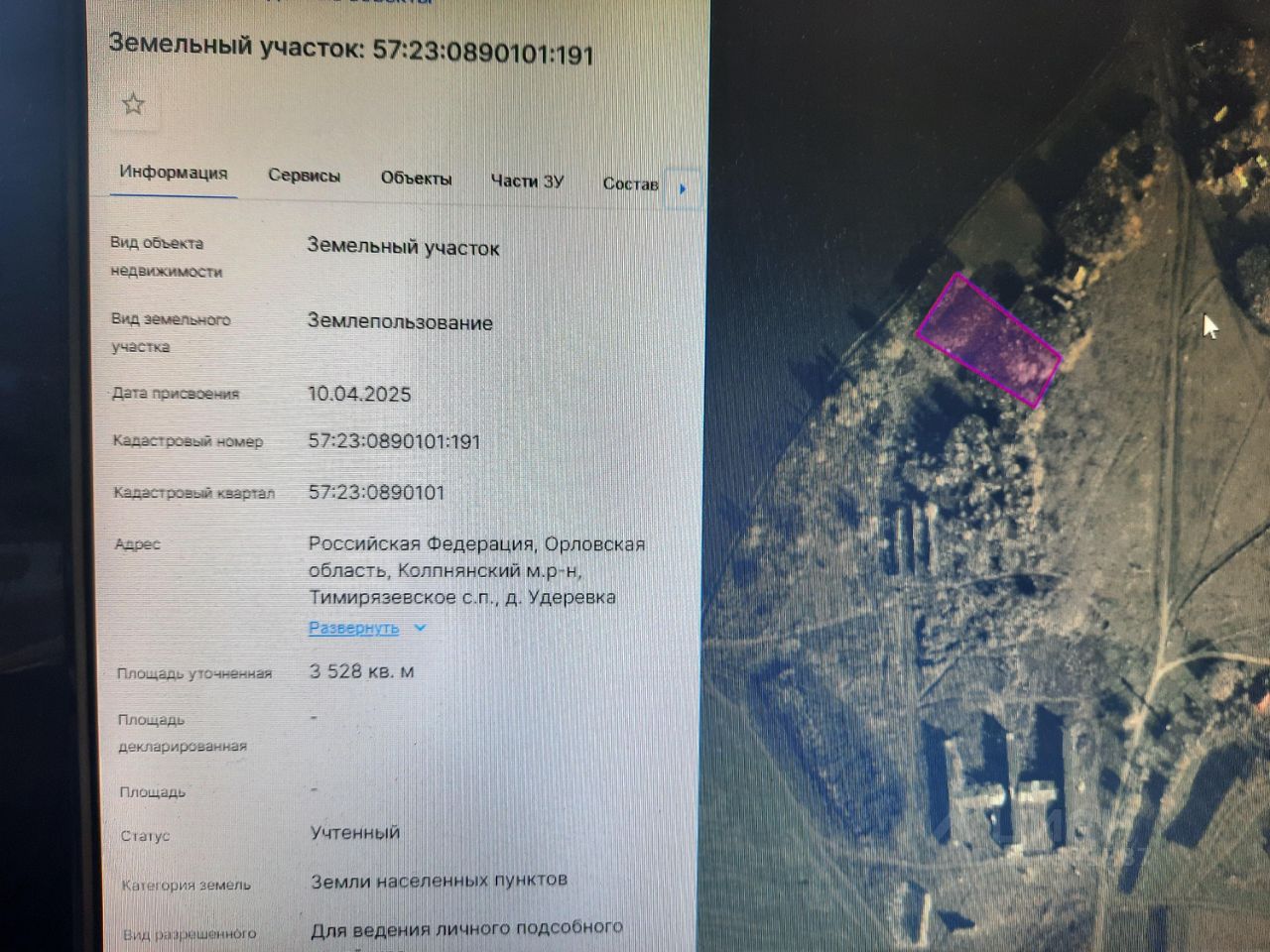Expand the full address with Развернуть
The height and width of the screenshot is (952, 1270).
353,628
